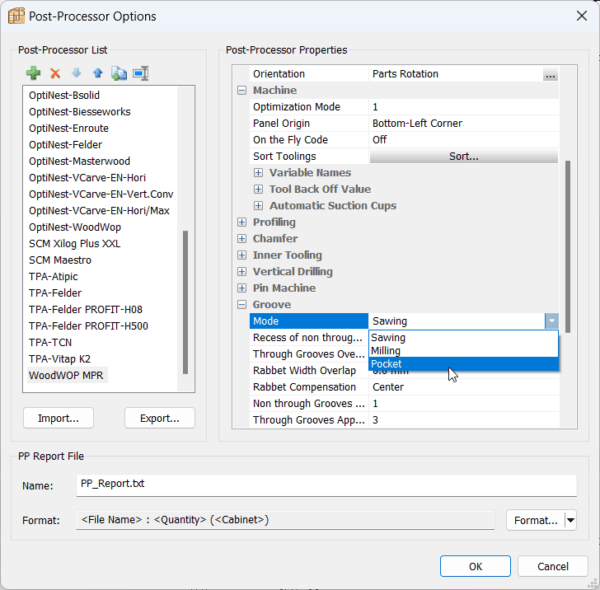Viewport: 600px width, 590px height.
Task: Click the green plus add post-processor icon
Action: coord(34,73)
